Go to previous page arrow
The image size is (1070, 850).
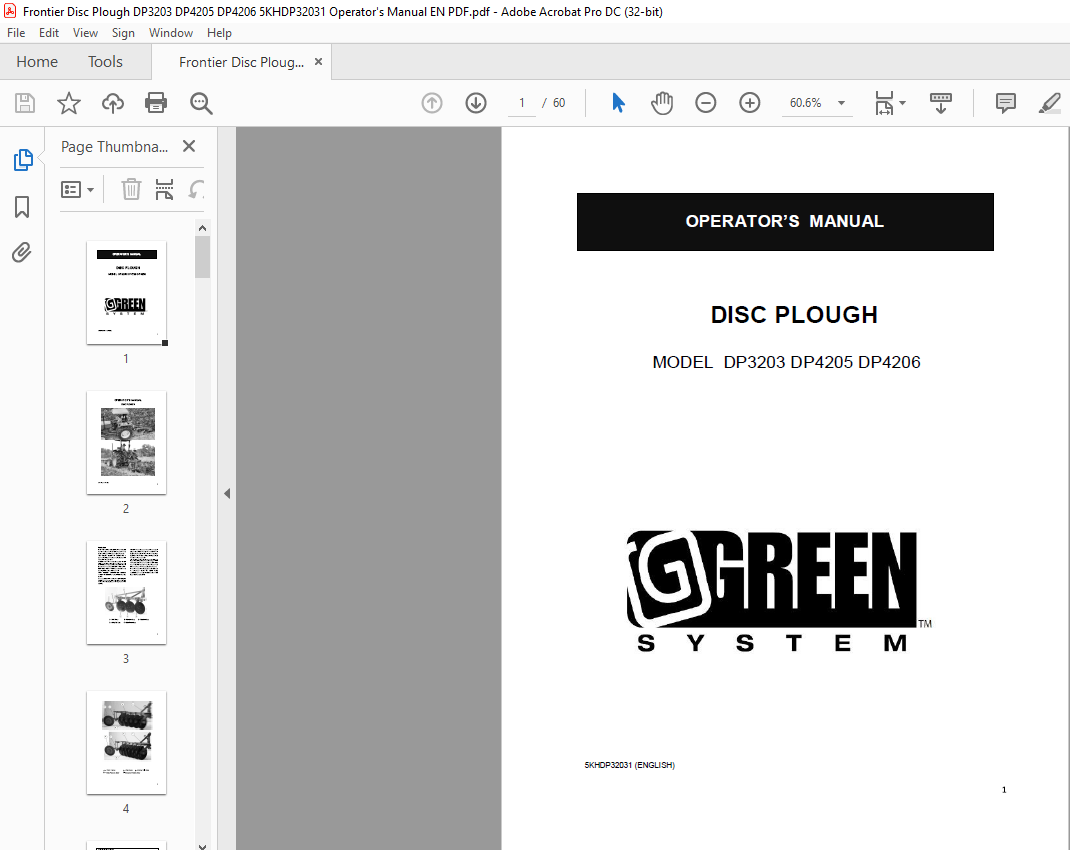coord(432,103)
